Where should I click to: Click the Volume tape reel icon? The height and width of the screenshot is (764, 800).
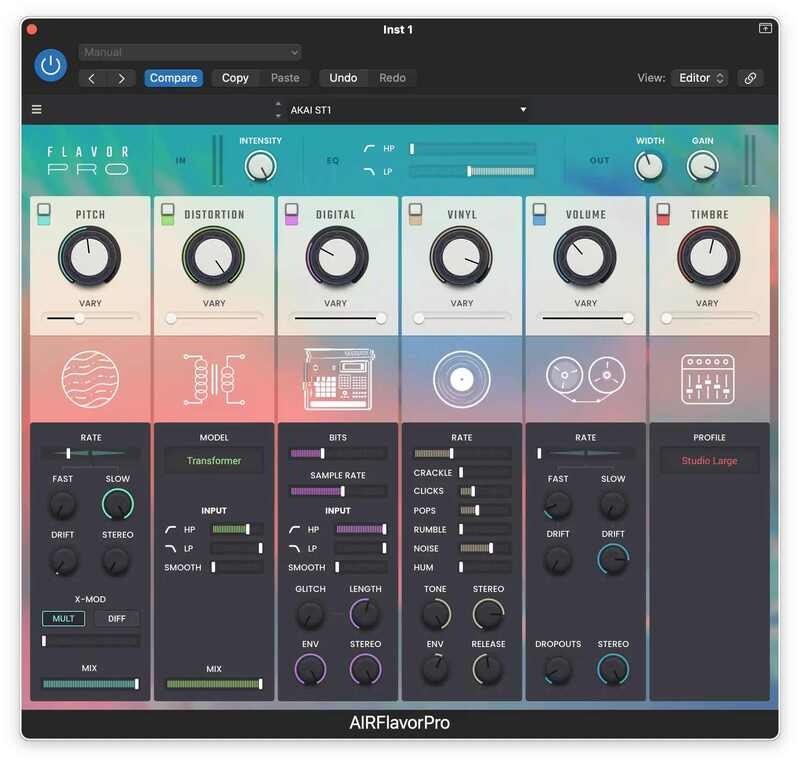pyautogui.click(x=585, y=378)
